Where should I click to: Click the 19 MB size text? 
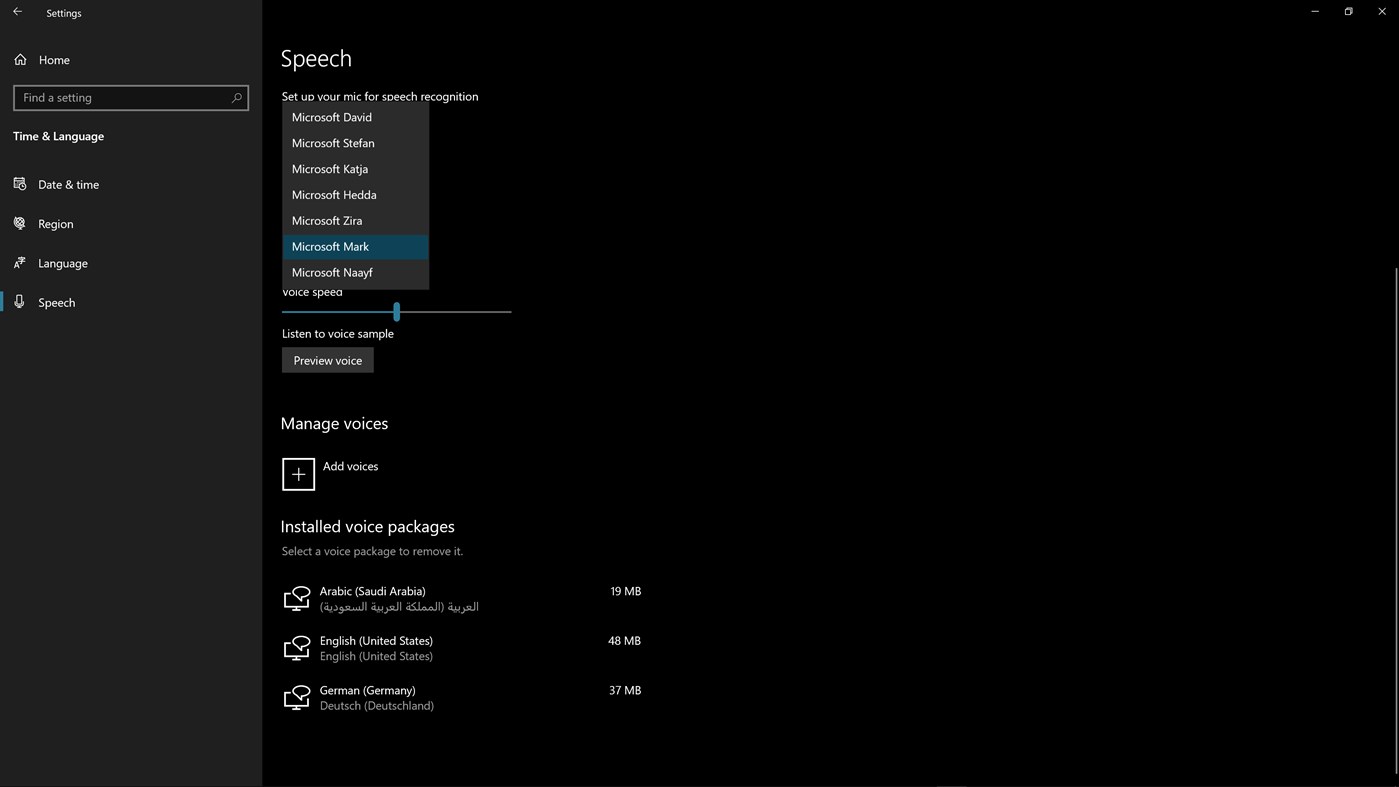click(x=625, y=591)
